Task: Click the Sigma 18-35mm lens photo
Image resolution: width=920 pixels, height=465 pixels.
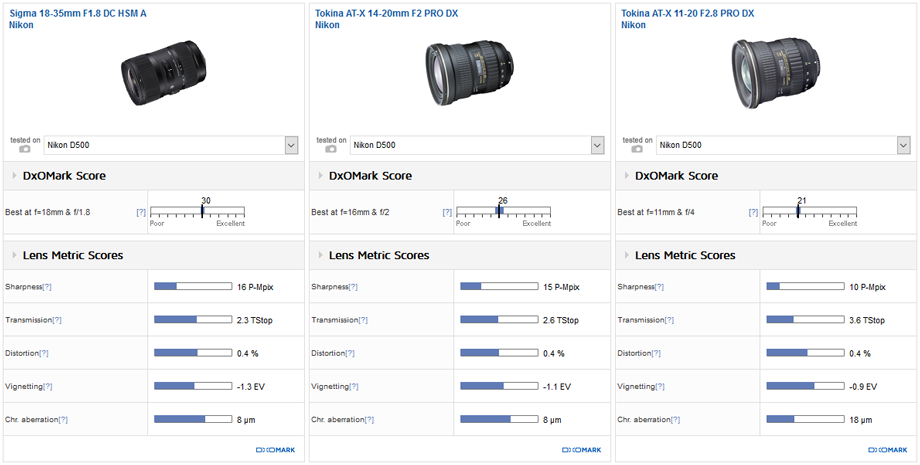Action: tap(164, 73)
